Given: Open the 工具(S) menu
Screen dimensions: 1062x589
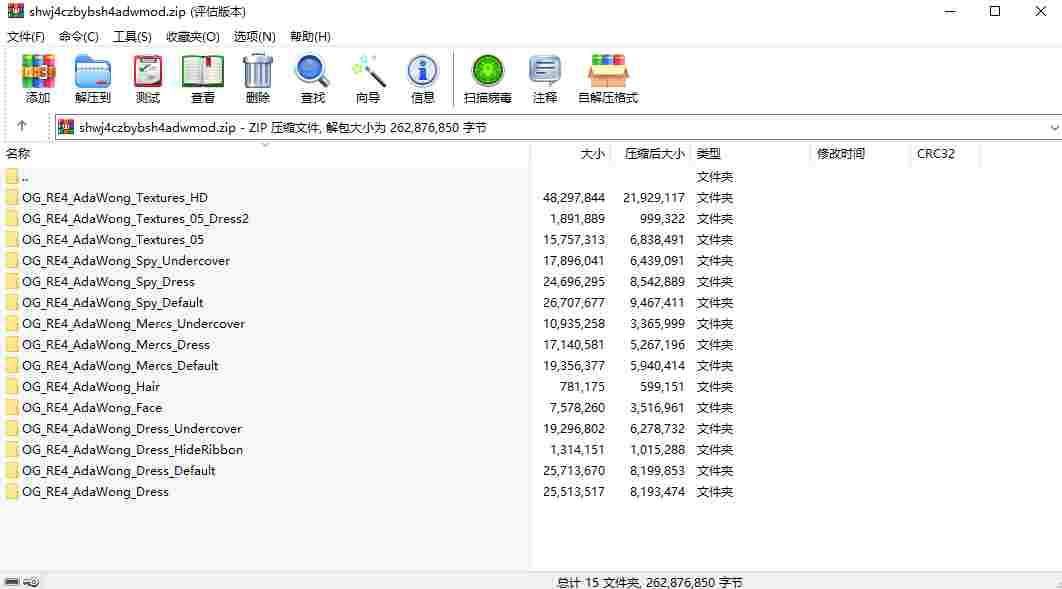Looking at the screenshot, I should pyautogui.click(x=132, y=37).
